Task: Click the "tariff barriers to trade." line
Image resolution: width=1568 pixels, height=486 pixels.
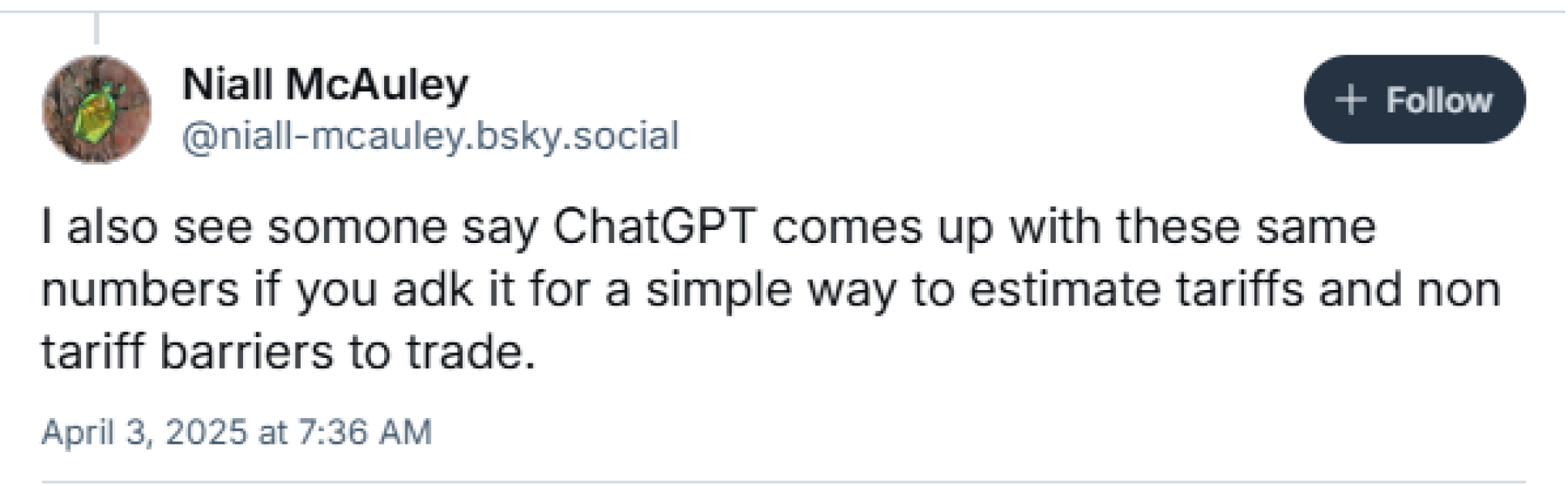Action: point(288,352)
